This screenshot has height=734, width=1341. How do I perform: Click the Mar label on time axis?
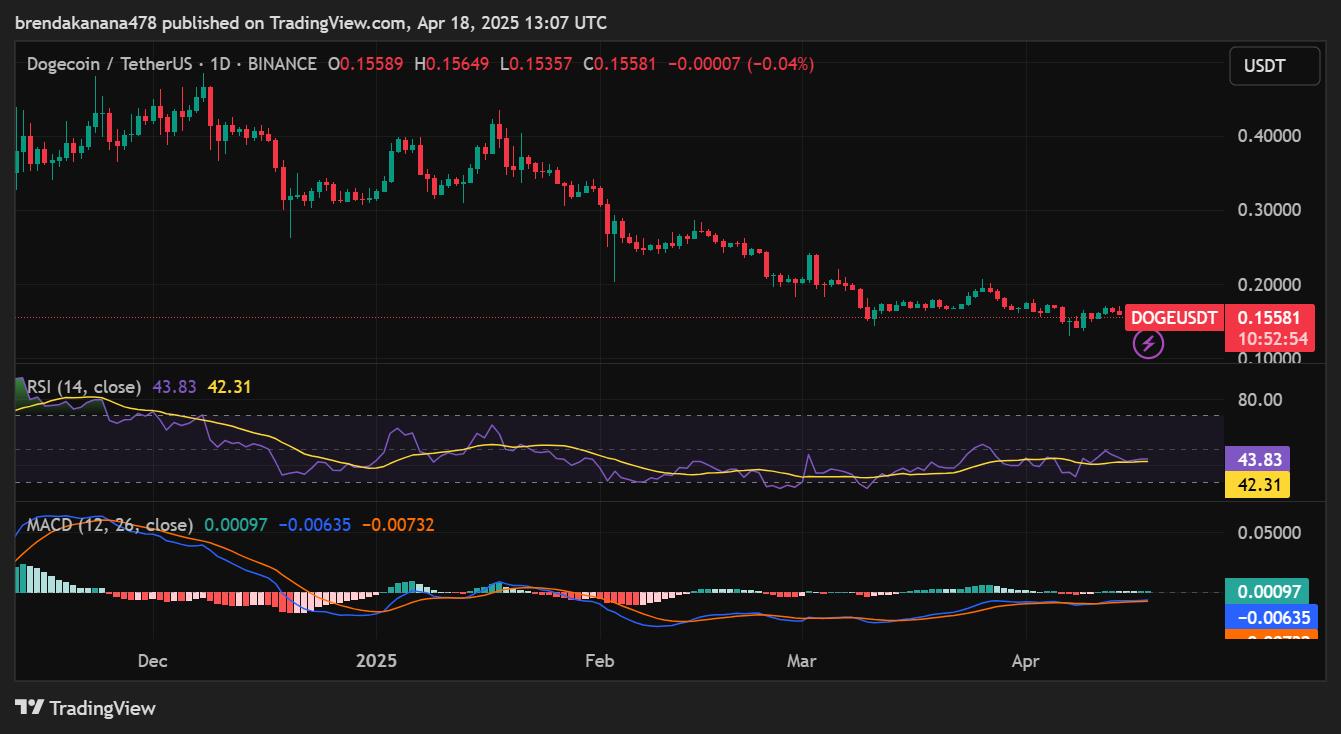(x=802, y=661)
